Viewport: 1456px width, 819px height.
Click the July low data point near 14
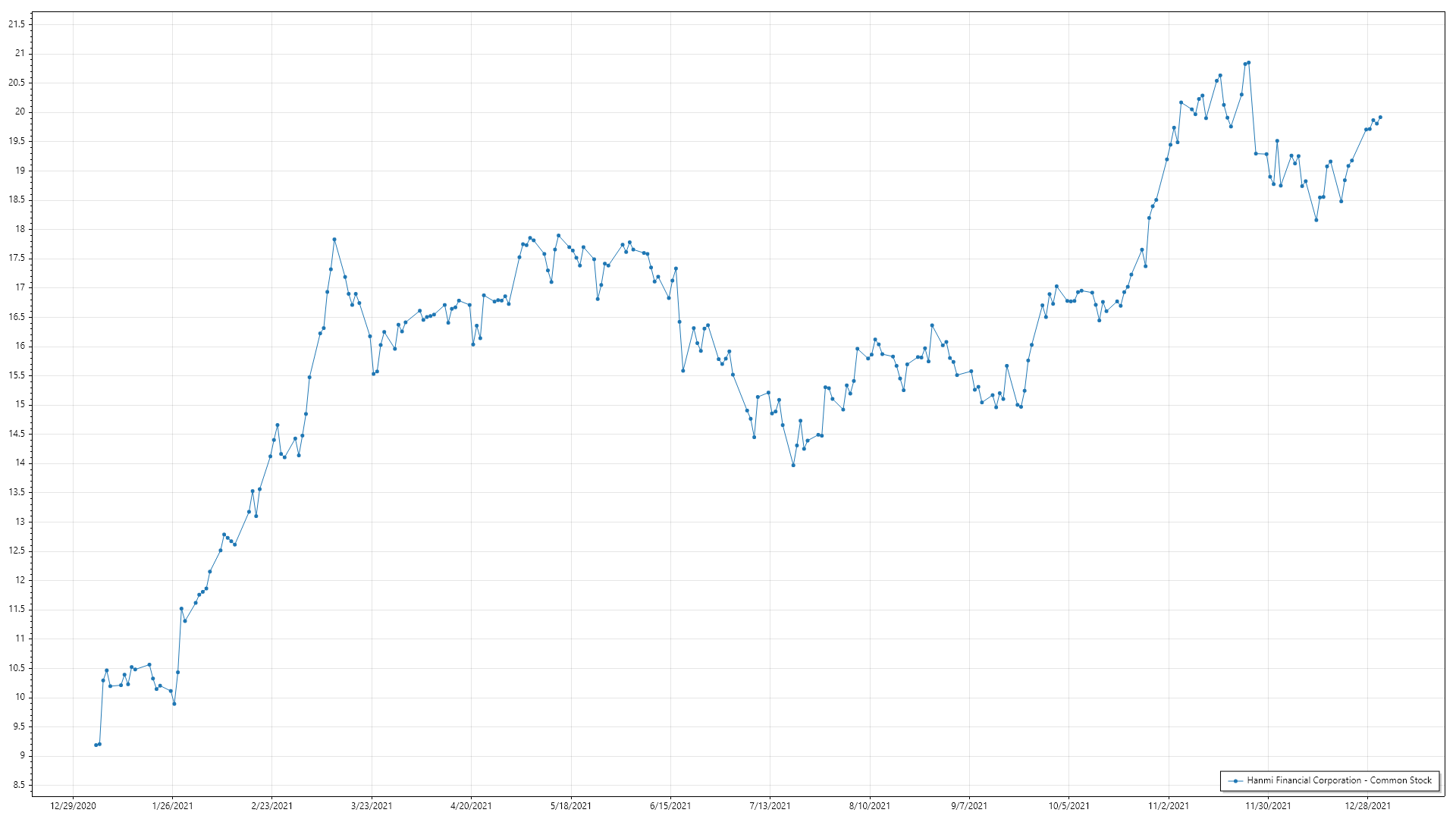(793, 465)
